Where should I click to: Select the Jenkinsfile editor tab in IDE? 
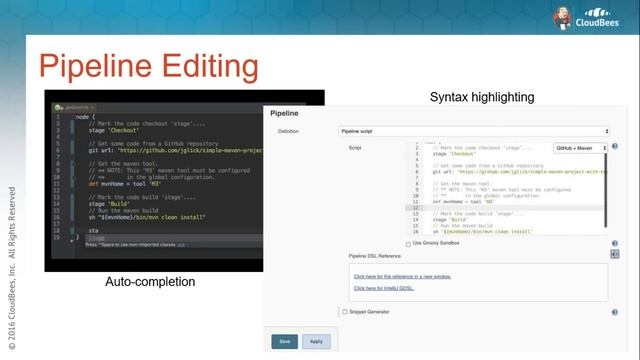point(75,107)
